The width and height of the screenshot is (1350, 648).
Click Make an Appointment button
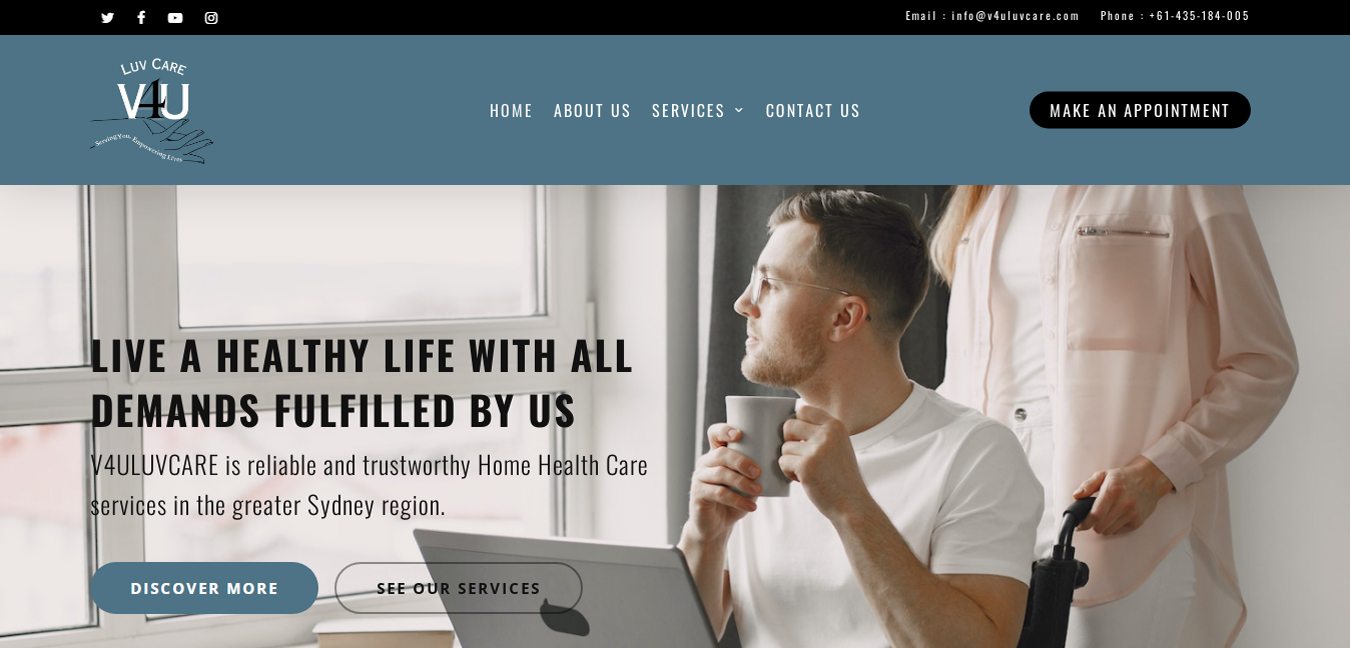point(1140,110)
